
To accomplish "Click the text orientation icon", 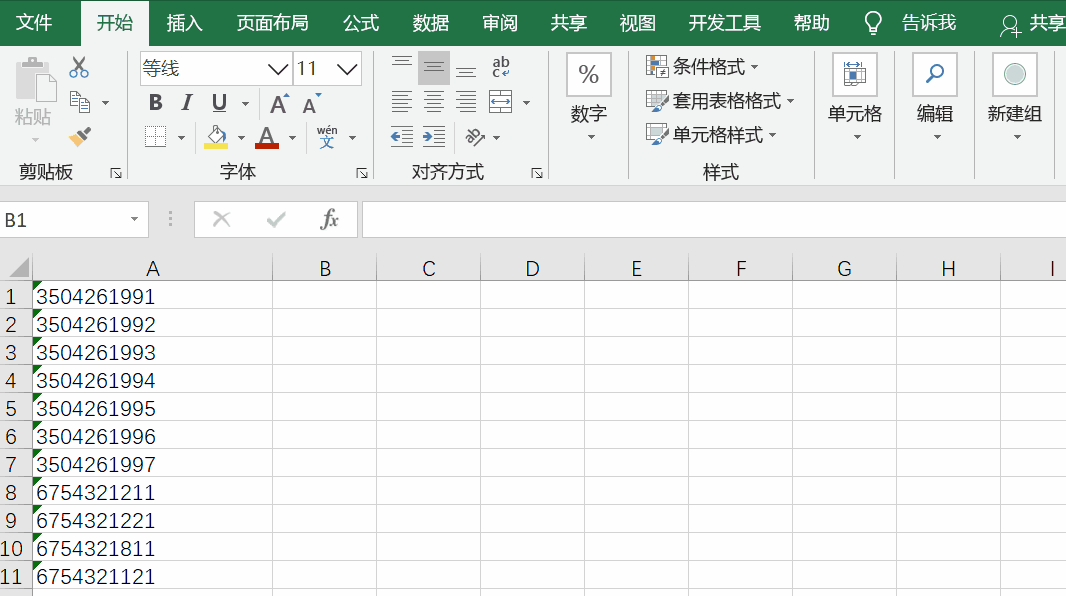I will coord(475,137).
